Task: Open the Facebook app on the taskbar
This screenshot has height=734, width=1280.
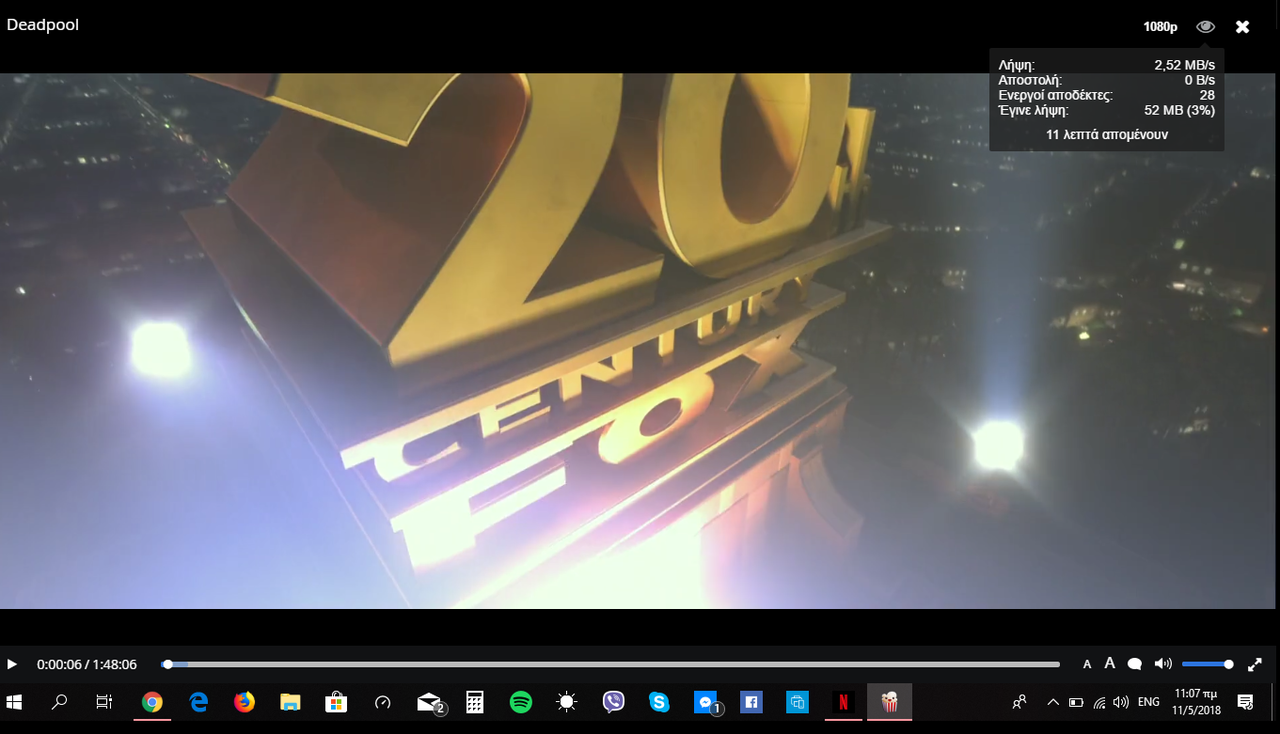Action: 751,702
